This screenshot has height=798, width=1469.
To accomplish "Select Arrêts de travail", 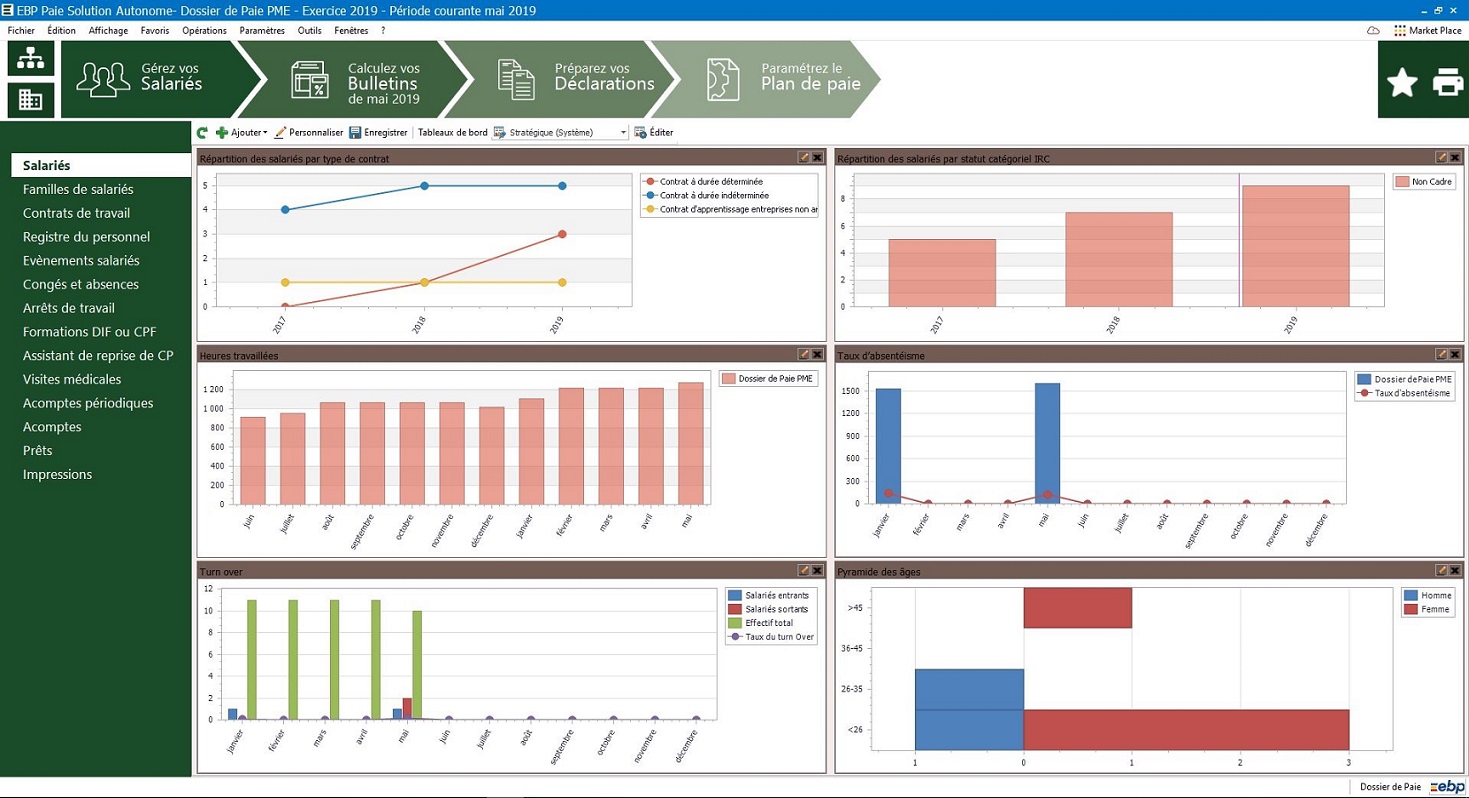I will pyautogui.click(x=69, y=308).
